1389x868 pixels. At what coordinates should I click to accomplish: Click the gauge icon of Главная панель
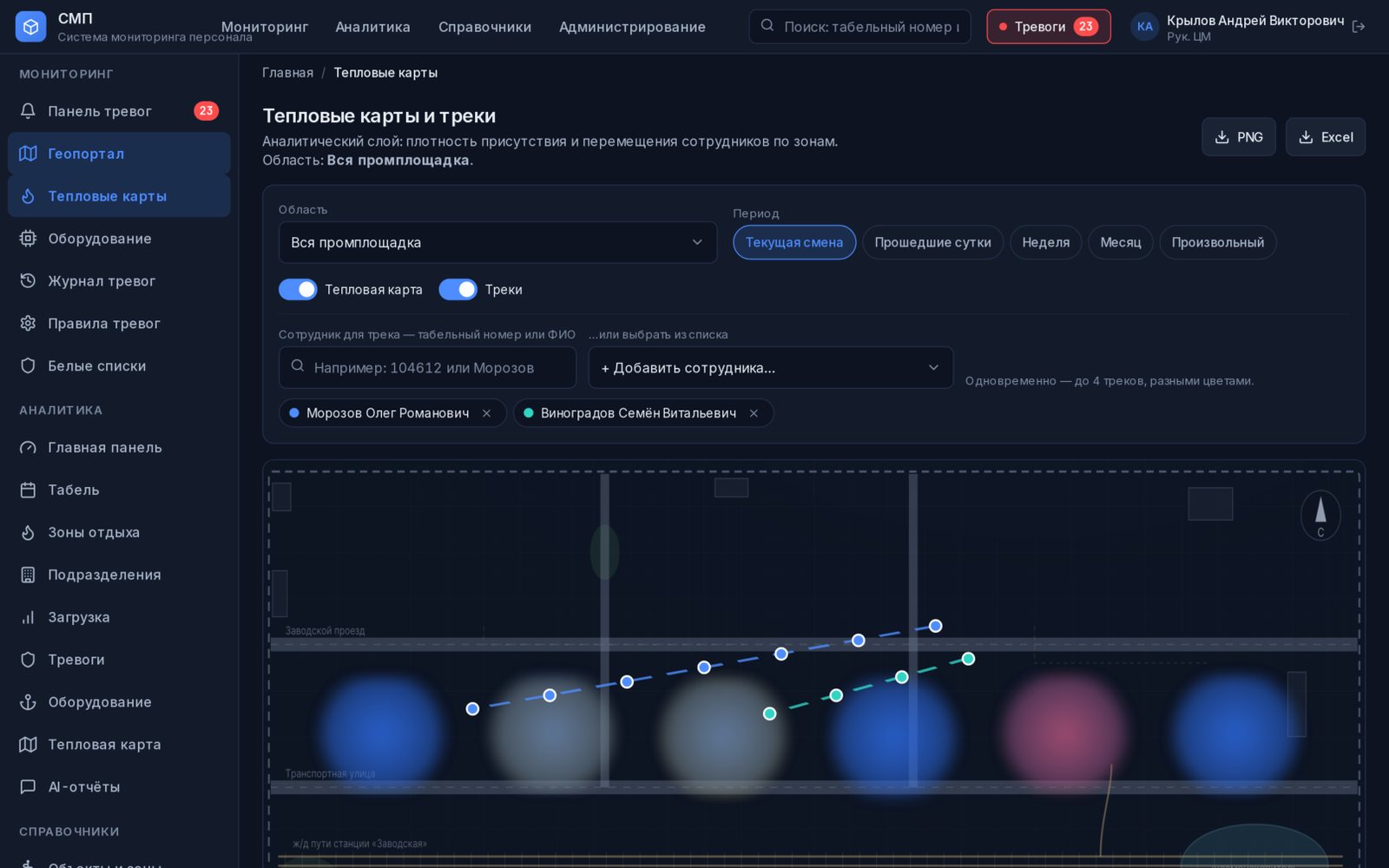point(28,448)
